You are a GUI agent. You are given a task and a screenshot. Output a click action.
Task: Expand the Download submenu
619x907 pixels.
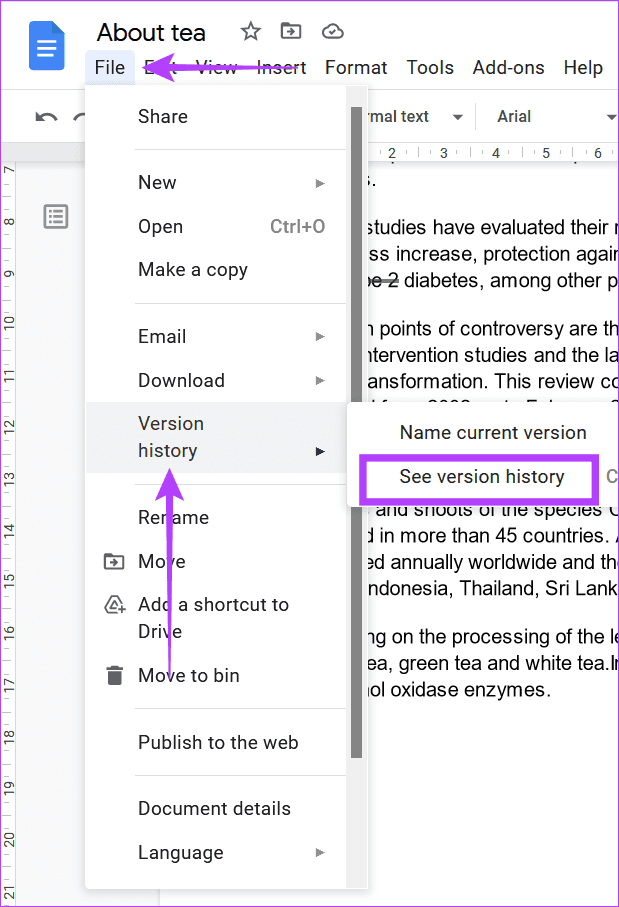pyautogui.click(x=320, y=380)
